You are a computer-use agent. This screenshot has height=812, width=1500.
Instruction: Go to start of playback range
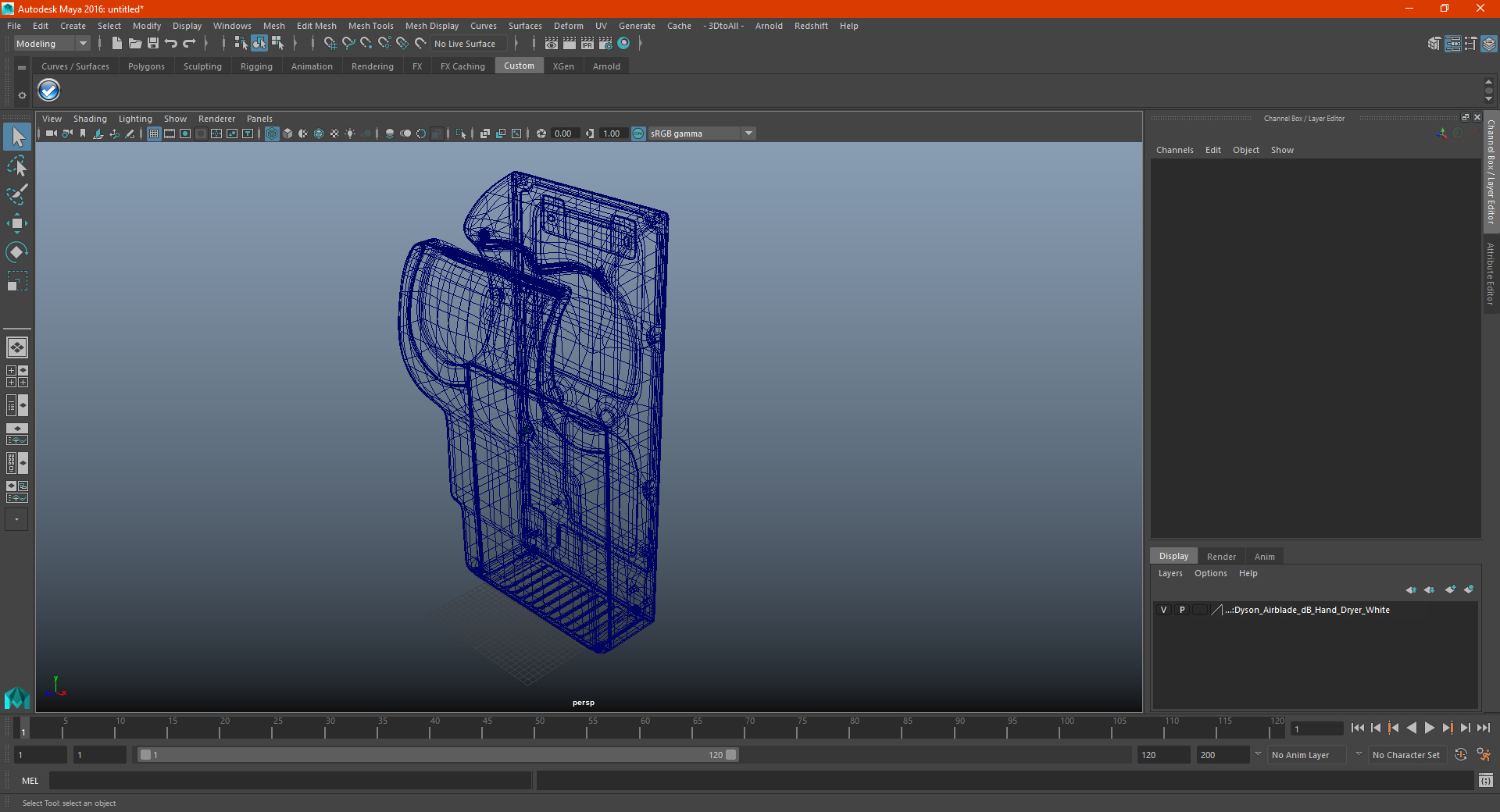(1358, 728)
